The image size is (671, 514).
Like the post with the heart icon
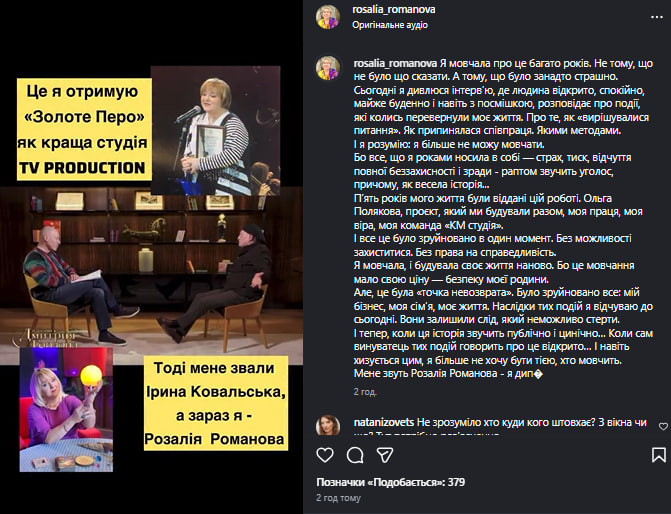tap(325, 455)
